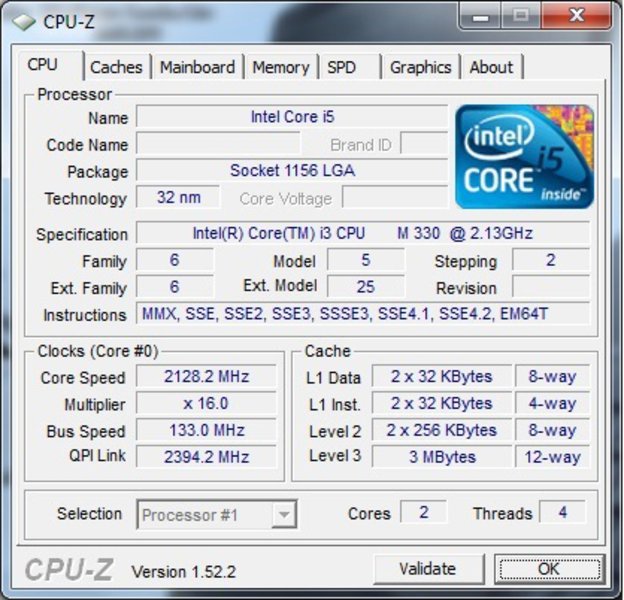Click the Level 3 size 3 MBytes
The width and height of the screenshot is (624, 600).
pyautogui.click(x=442, y=457)
